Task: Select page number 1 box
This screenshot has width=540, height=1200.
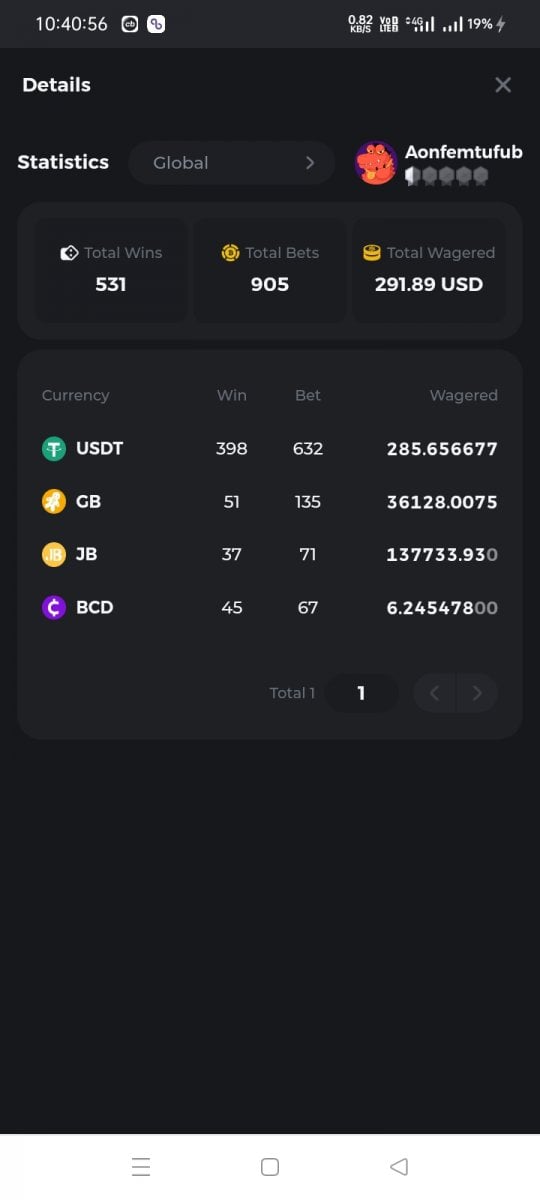Action: (x=361, y=693)
